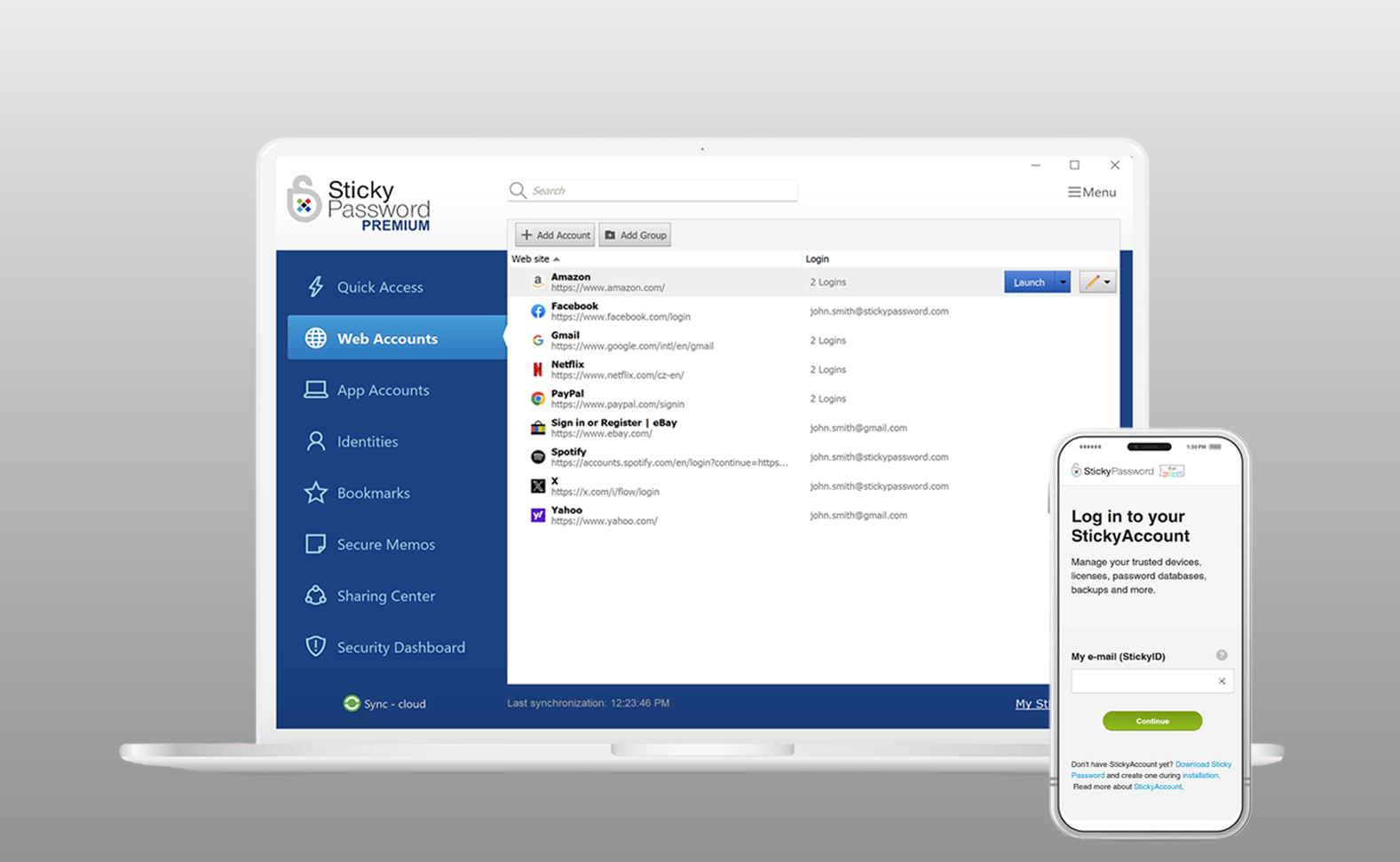Click help question mark on phone
Screen dimensions: 1400x862
1222,655
